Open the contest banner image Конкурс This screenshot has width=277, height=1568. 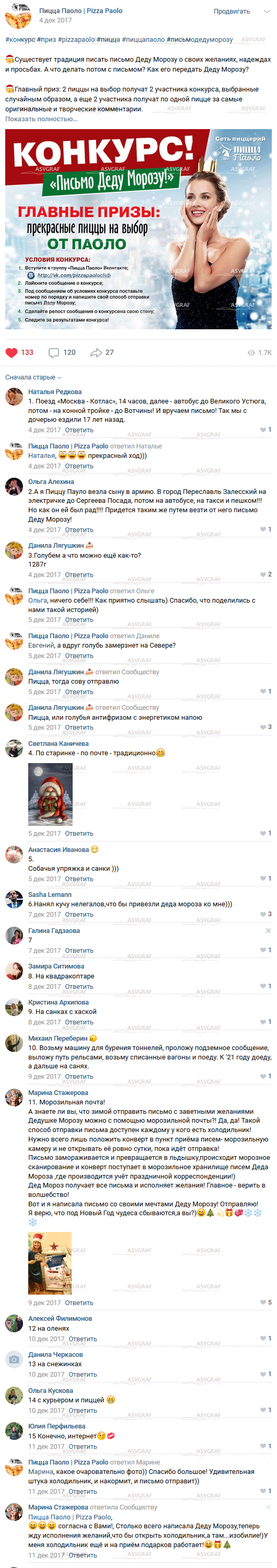[x=138, y=229]
